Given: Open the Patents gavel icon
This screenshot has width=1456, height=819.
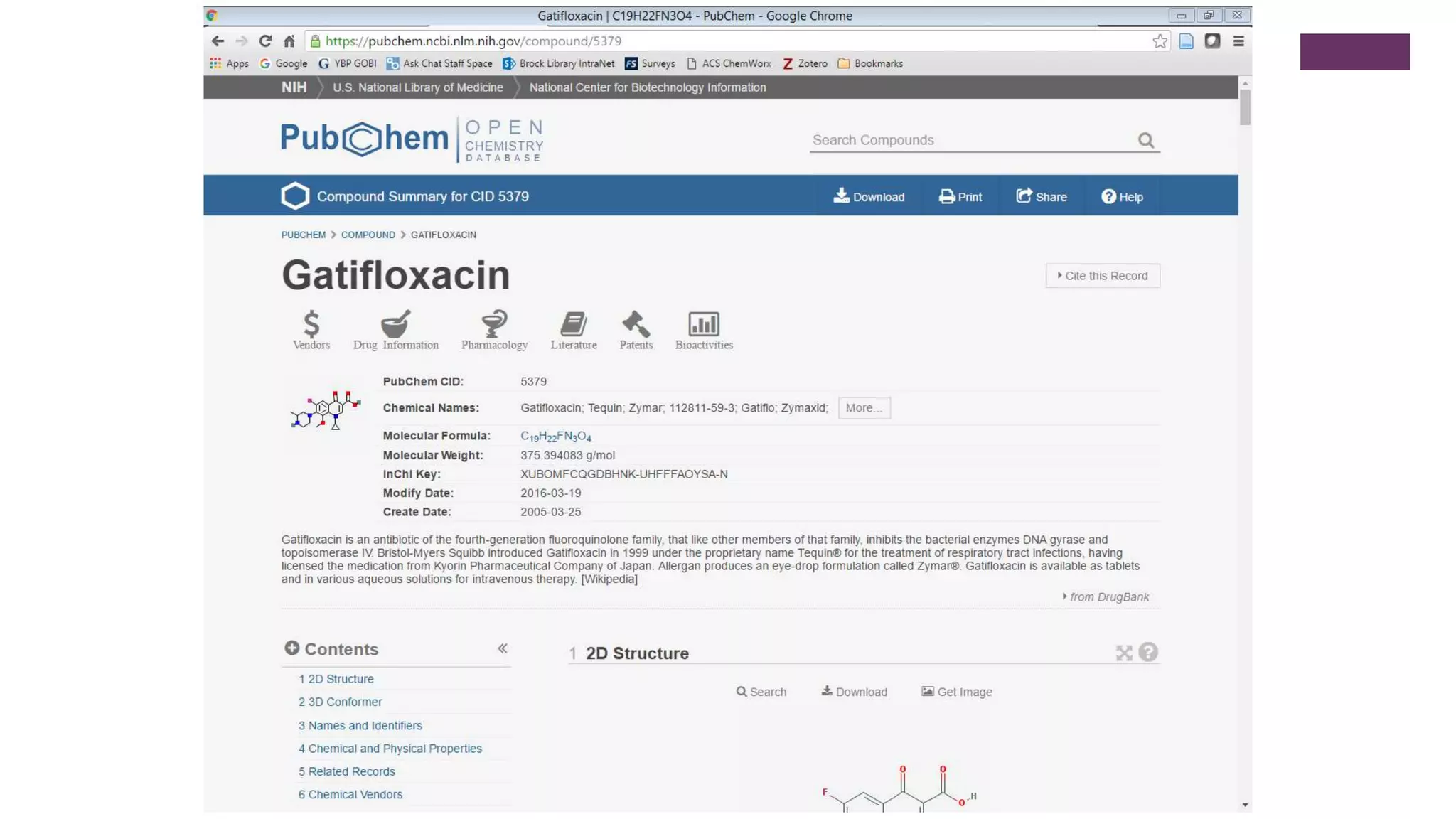Looking at the screenshot, I should tap(636, 325).
